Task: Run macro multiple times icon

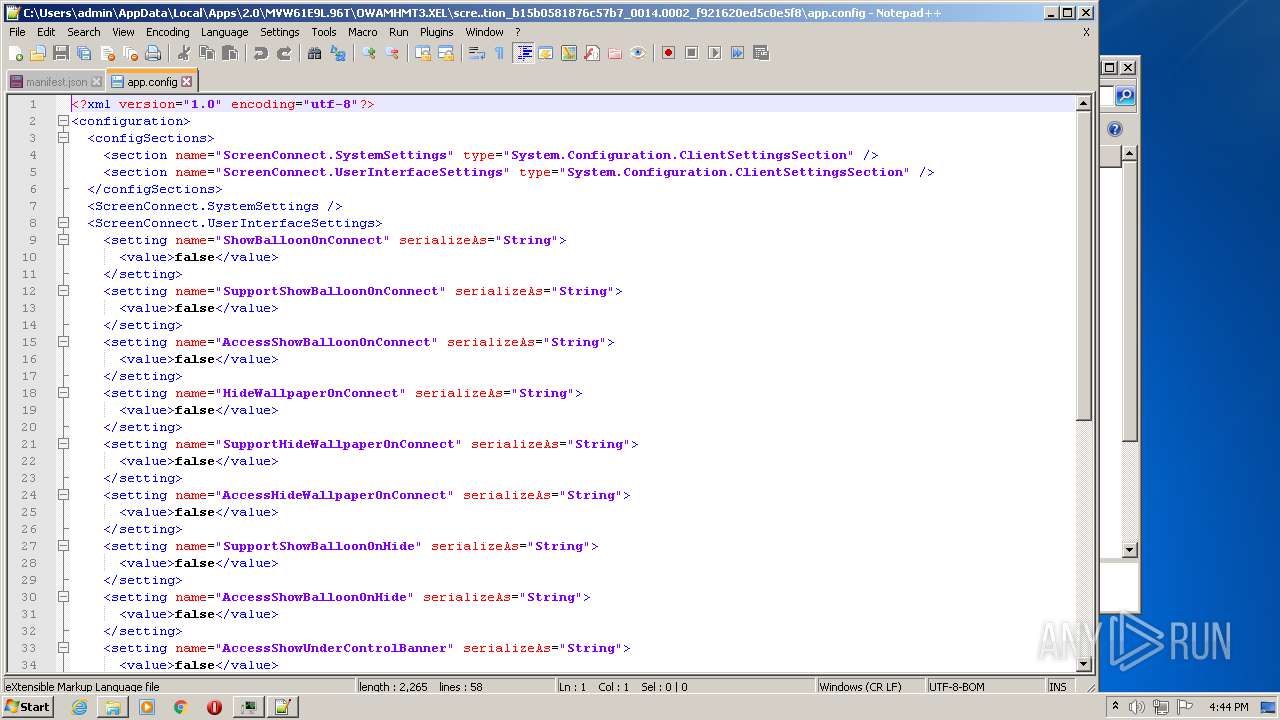Action: (737, 53)
